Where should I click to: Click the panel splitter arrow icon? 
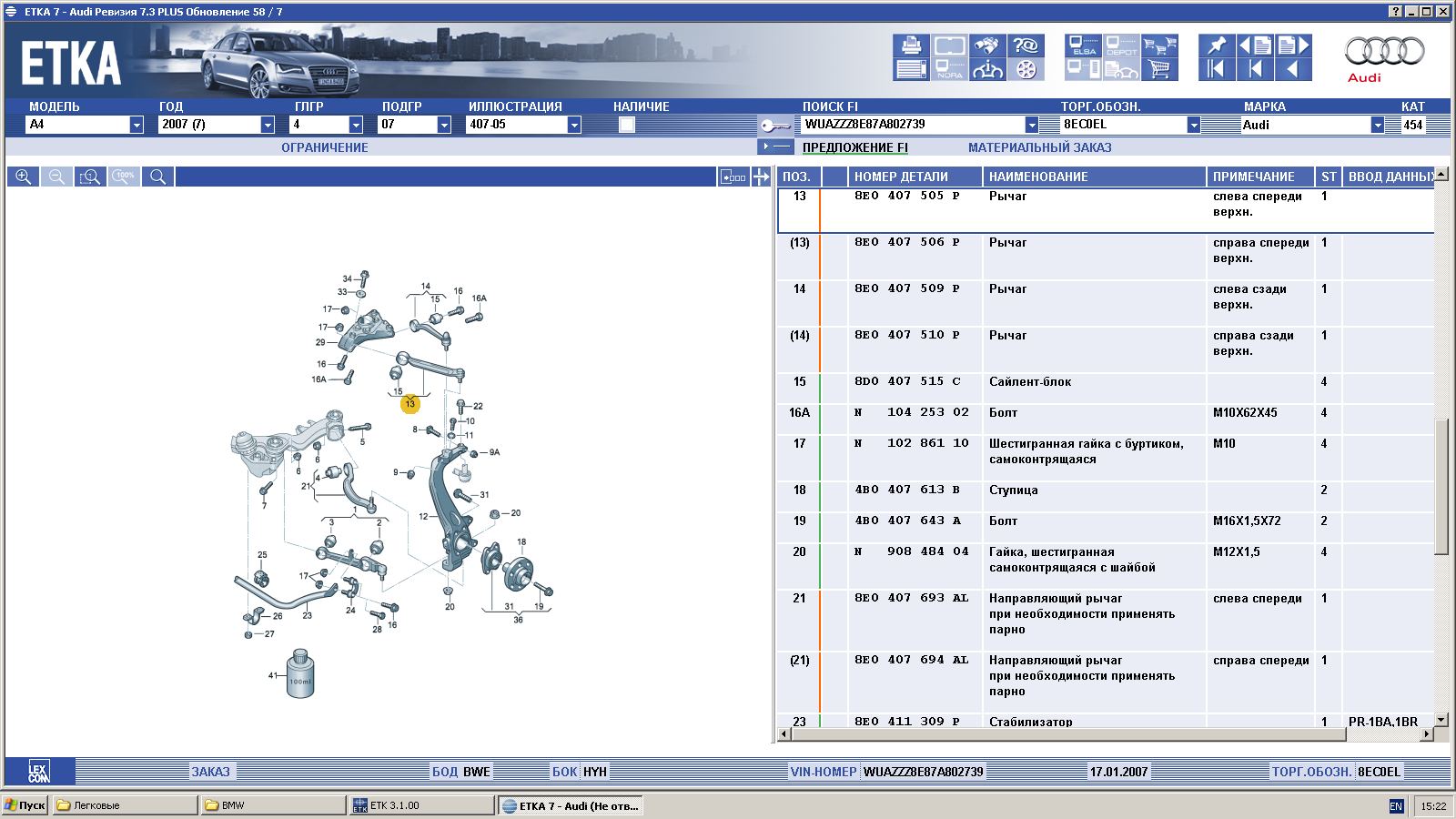point(762,177)
